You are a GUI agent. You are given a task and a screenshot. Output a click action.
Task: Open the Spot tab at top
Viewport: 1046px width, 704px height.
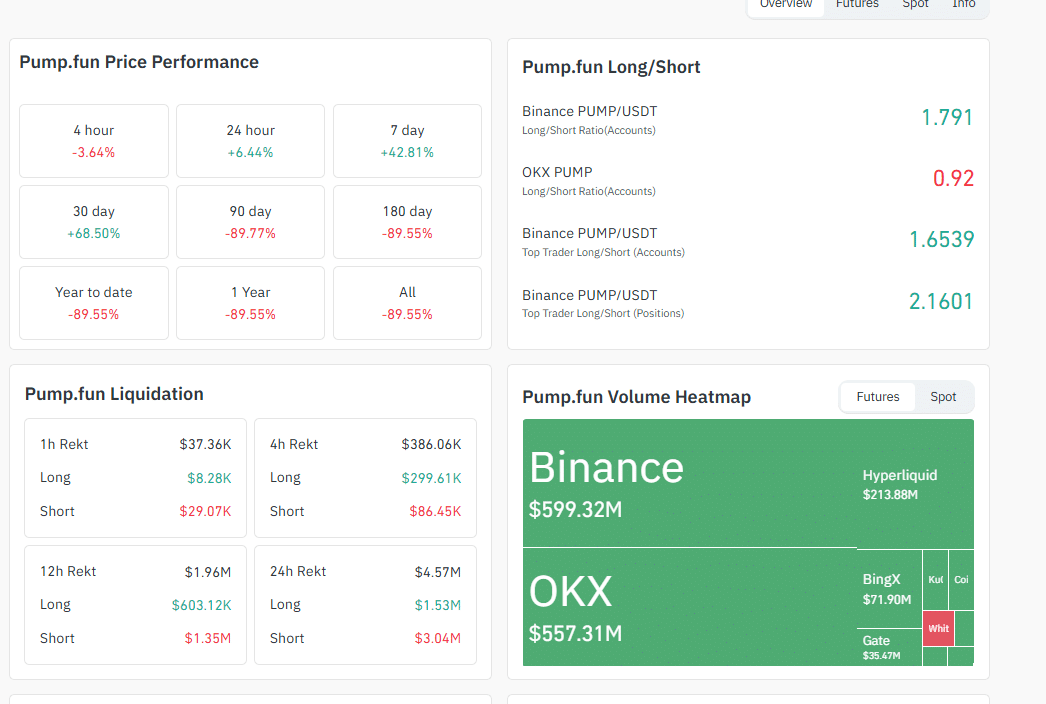915,5
